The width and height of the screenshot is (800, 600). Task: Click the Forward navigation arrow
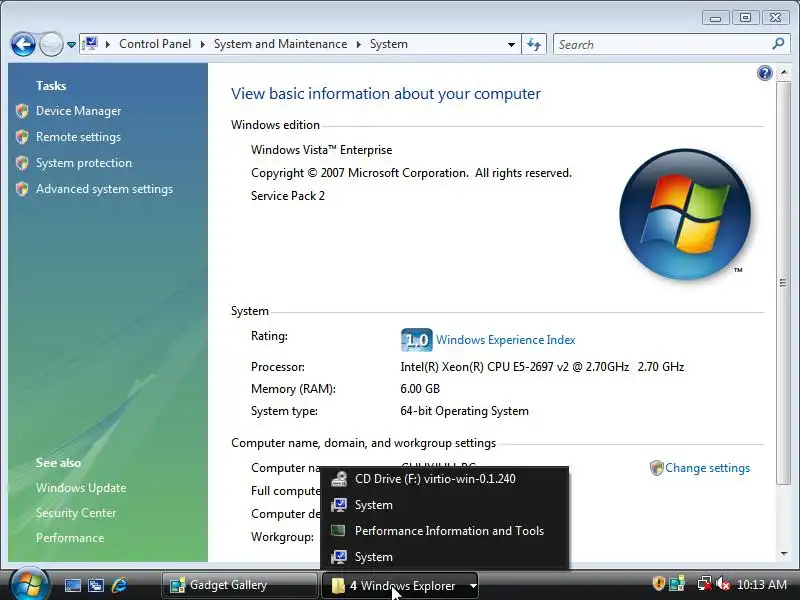51,44
